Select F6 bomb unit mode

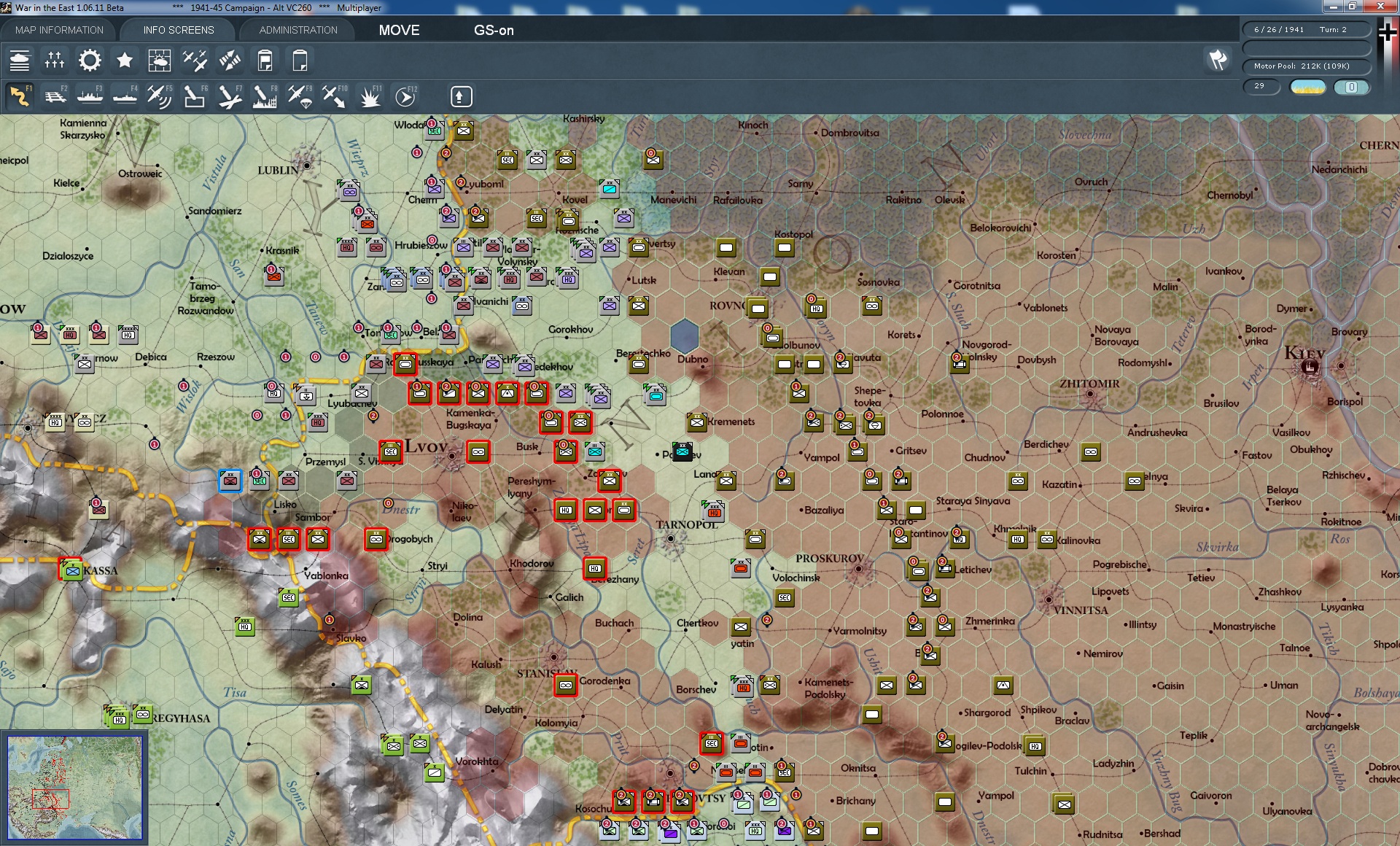point(195,96)
